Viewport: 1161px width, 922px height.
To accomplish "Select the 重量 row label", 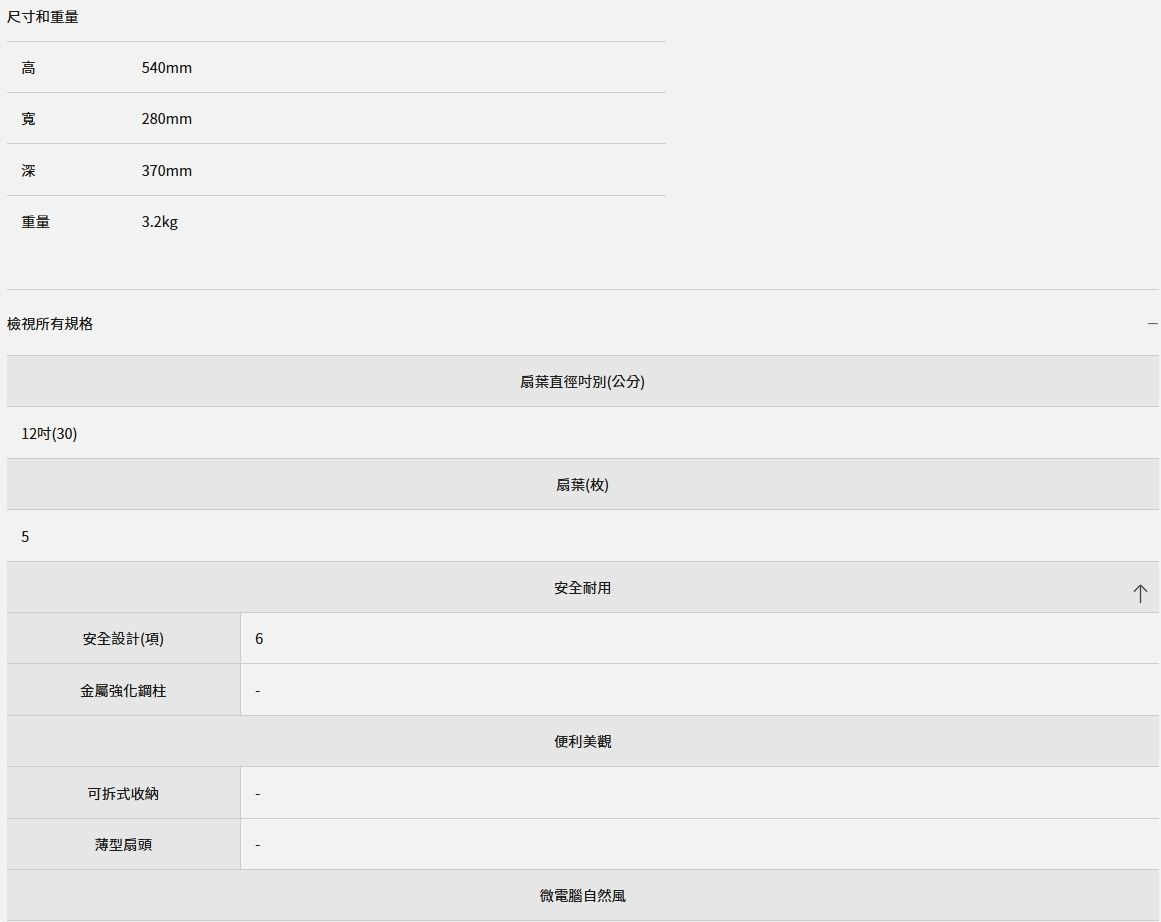I will pos(36,222).
